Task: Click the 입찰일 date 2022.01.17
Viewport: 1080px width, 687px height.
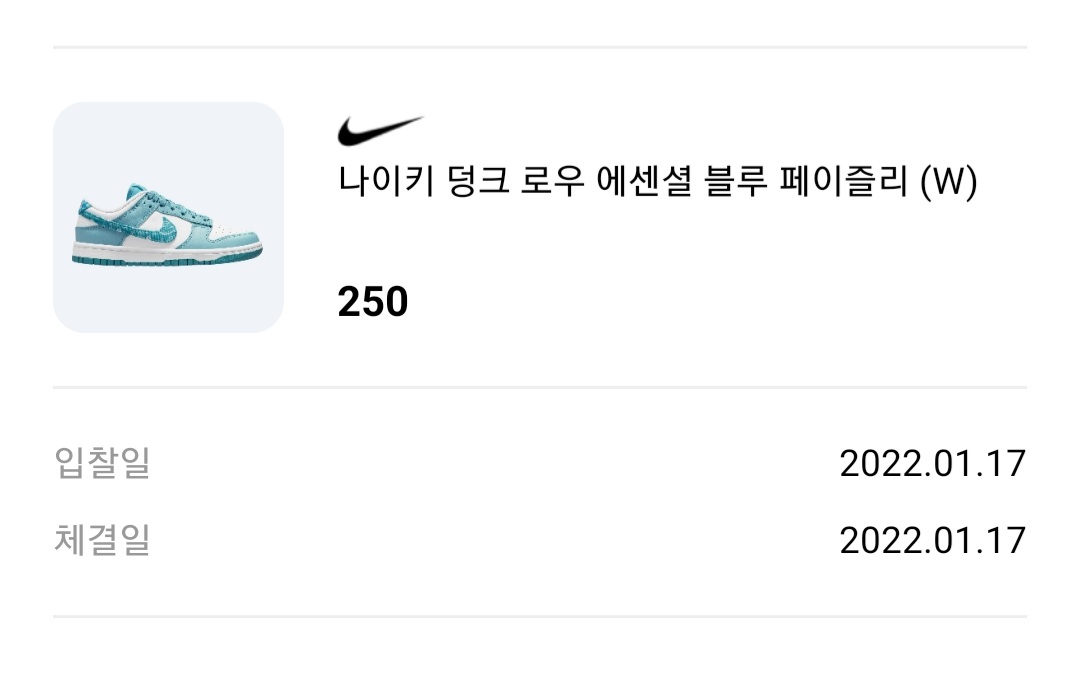Action: pyautogui.click(x=932, y=463)
